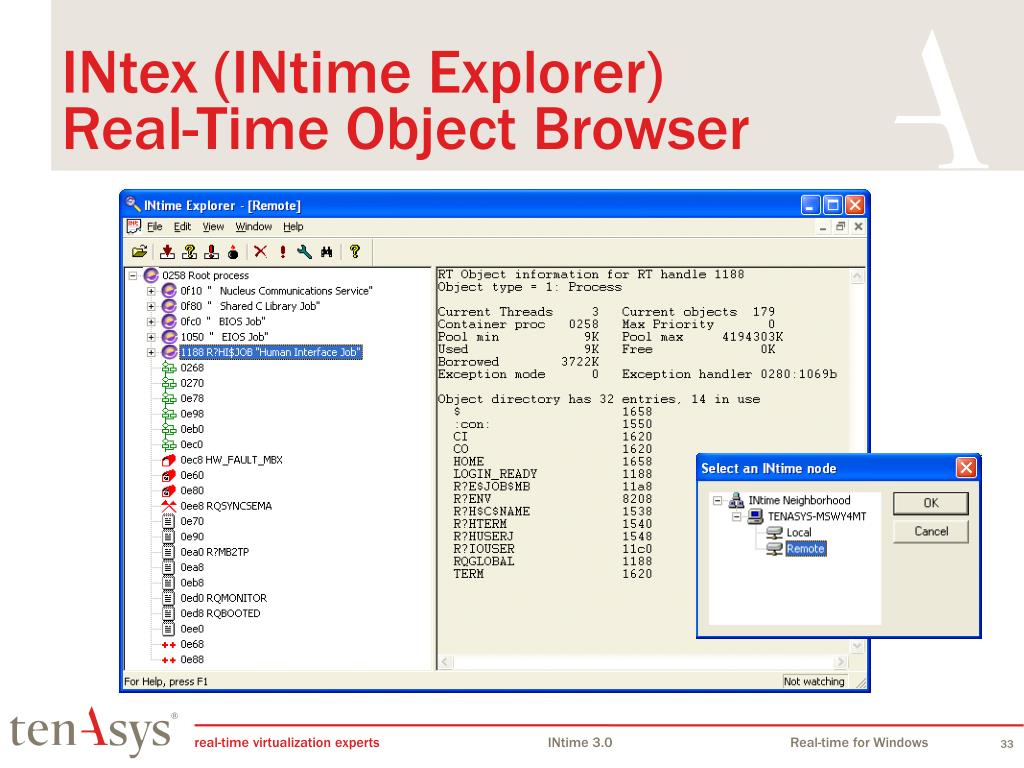Image resolution: width=1024 pixels, height=768 pixels.
Task: Click the Cancel button in the dialog
Action: click(930, 532)
